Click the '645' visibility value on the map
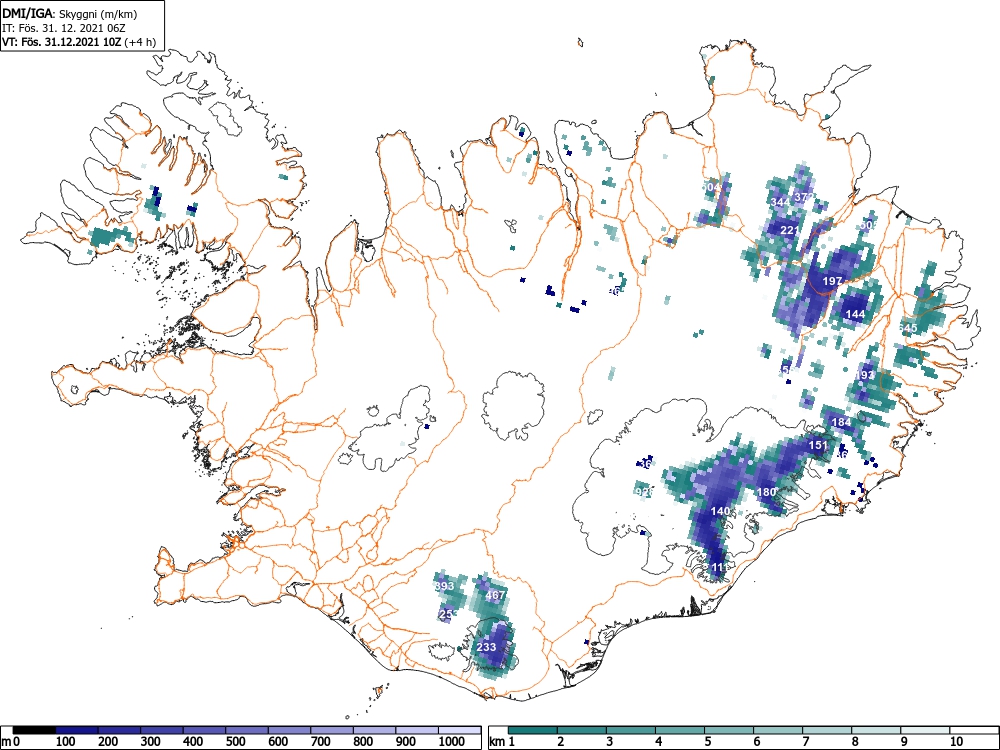Image resolution: width=1000 pixels, height=750 pixels. point(908,328)
